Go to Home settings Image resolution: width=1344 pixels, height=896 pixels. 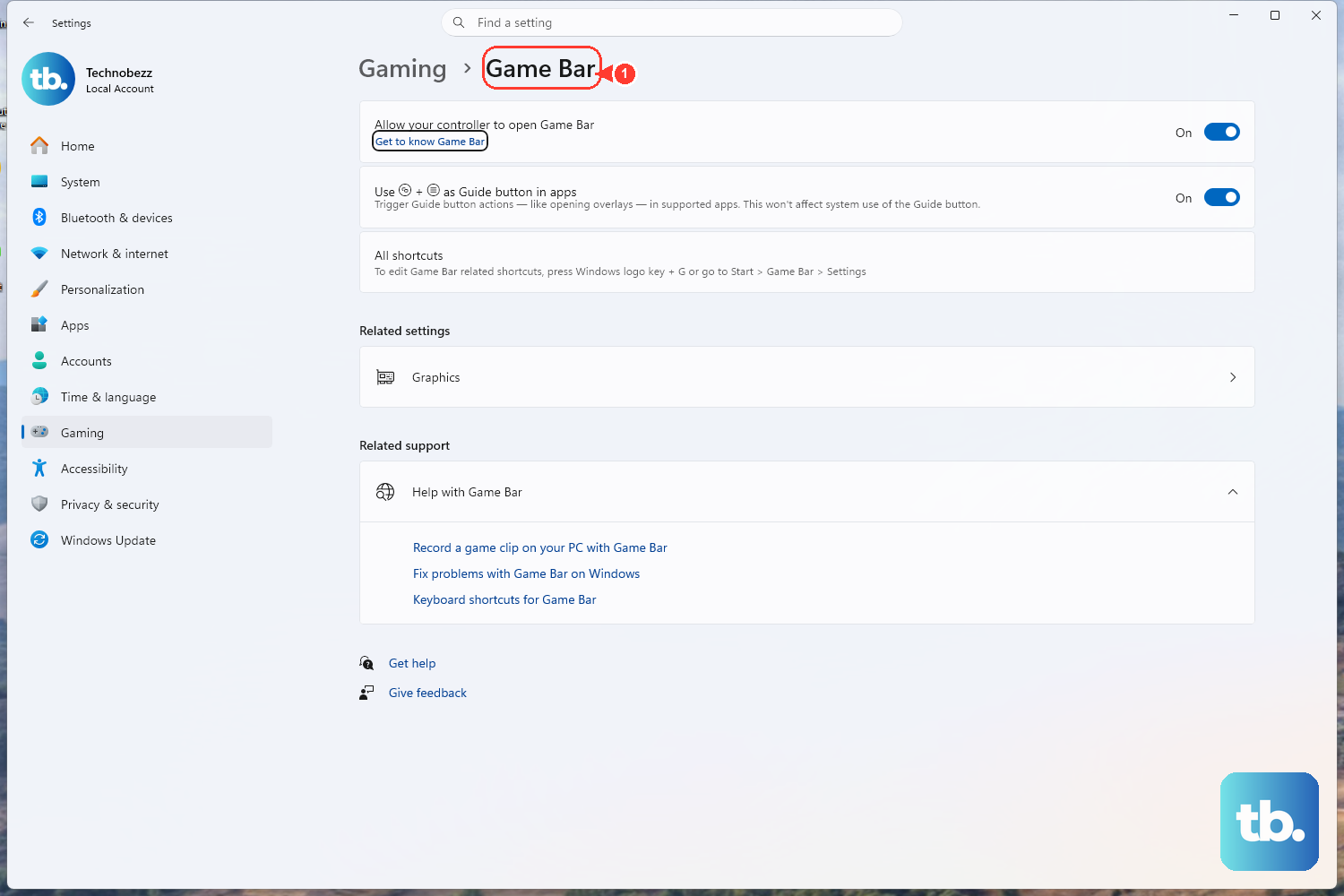(x=147, y=145)
